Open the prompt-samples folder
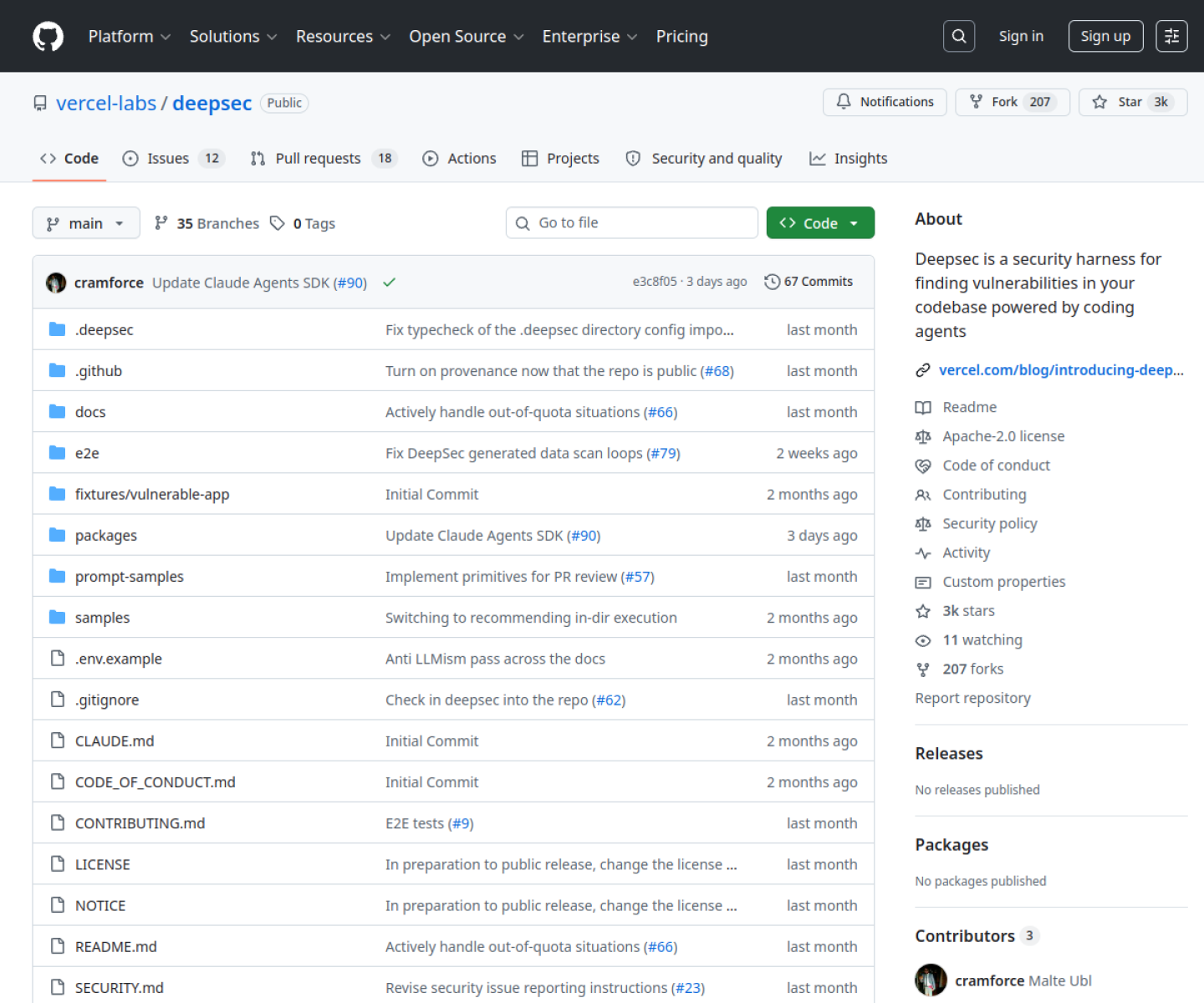1204x1003 pixels. point(130,577)
